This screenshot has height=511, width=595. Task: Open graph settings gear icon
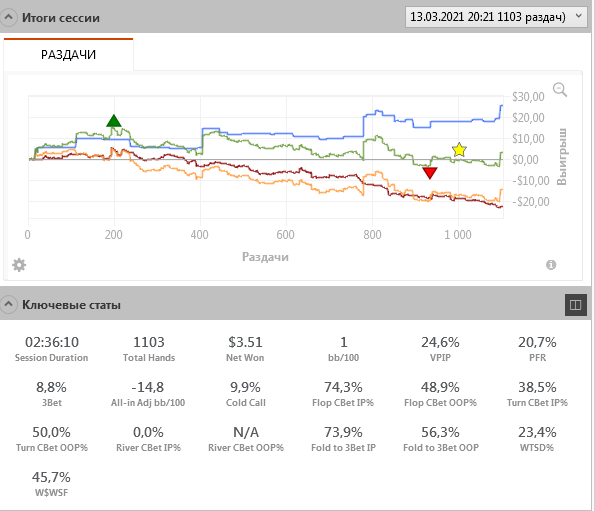tap(19, 265)
